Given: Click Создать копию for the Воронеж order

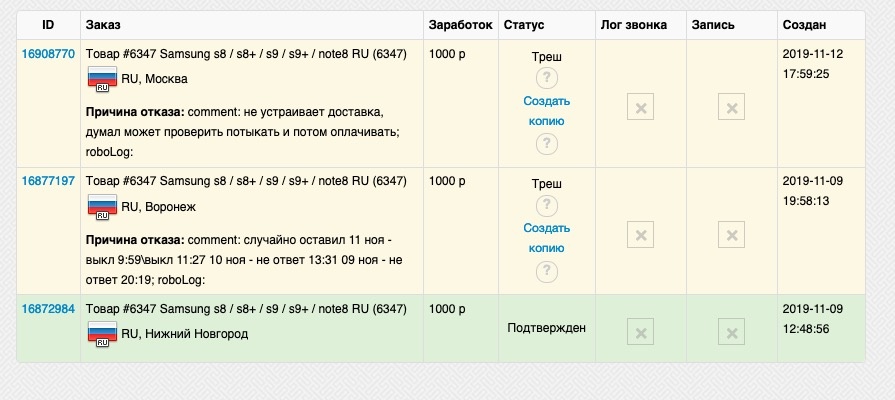Looking at the screenshot, I should tap(546, 238).
